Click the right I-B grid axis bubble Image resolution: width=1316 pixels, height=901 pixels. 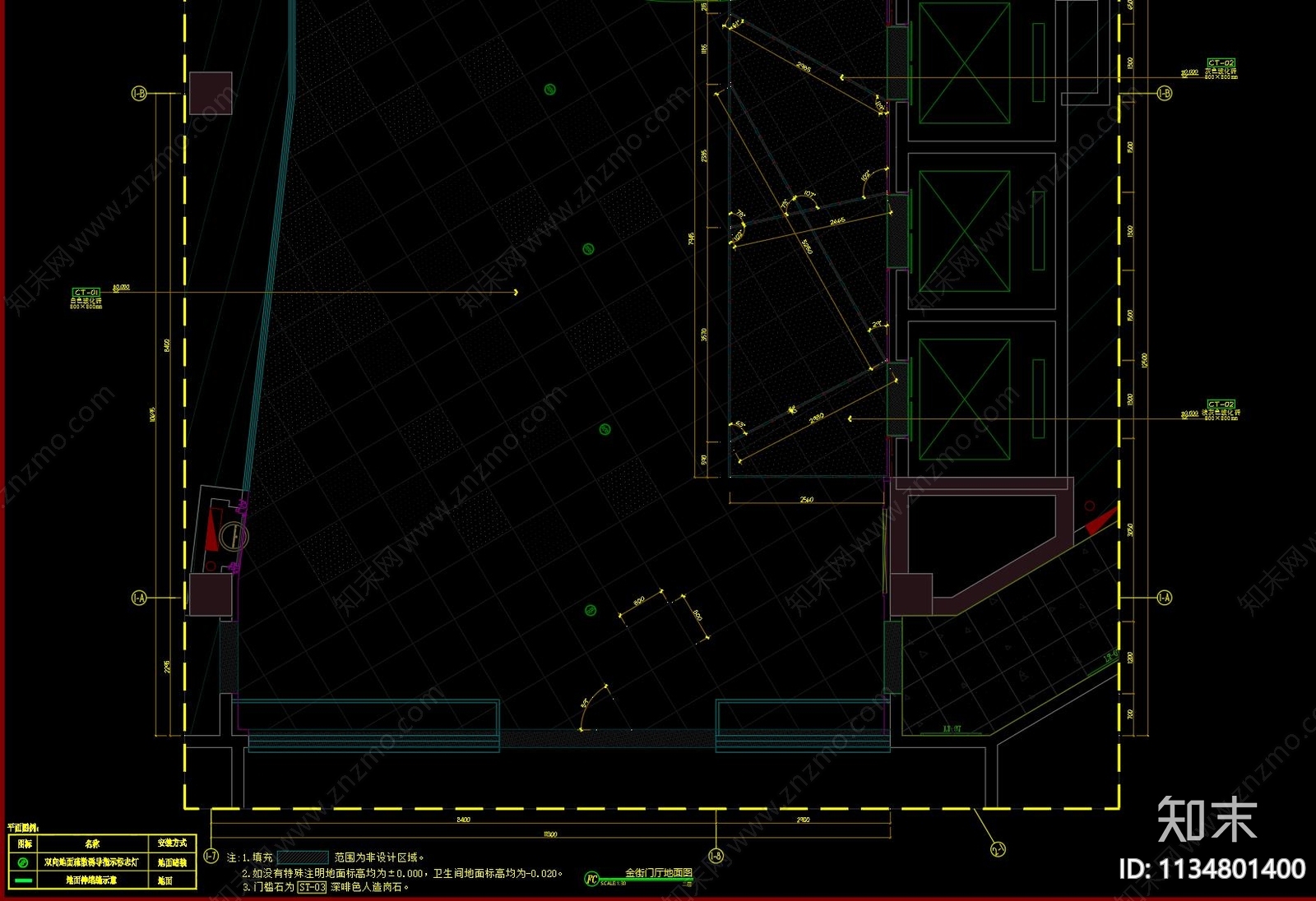1165,94
